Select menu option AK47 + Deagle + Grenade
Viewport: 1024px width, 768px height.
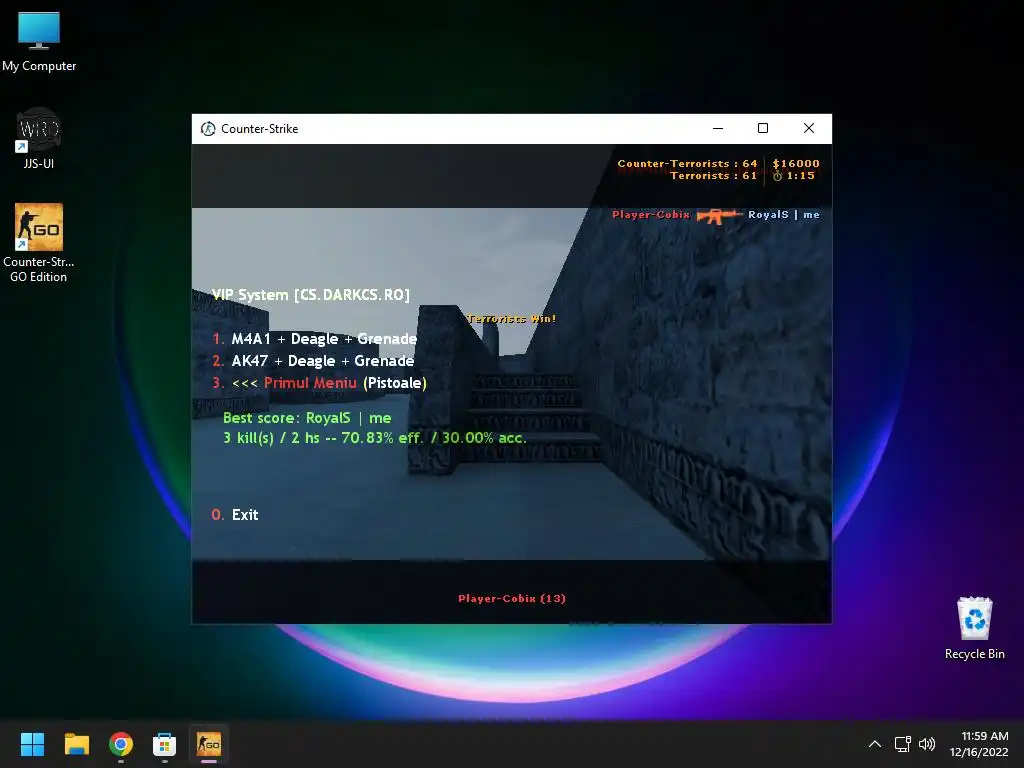pyautogui.click(x=313, y=361)
